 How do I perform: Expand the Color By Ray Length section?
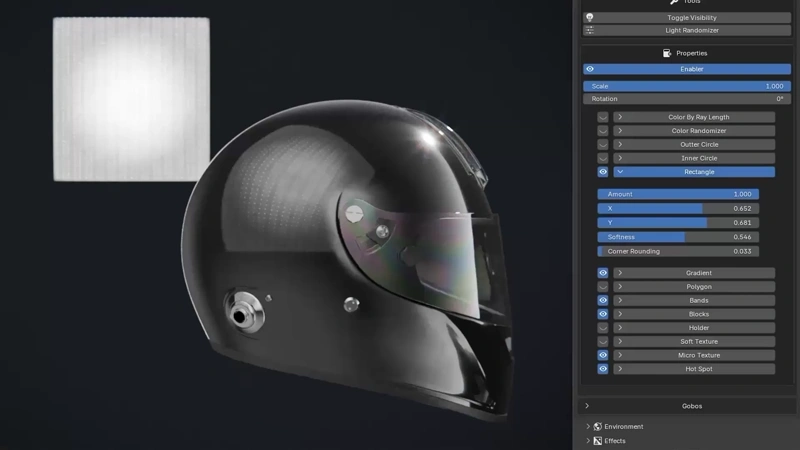(620, 117)
